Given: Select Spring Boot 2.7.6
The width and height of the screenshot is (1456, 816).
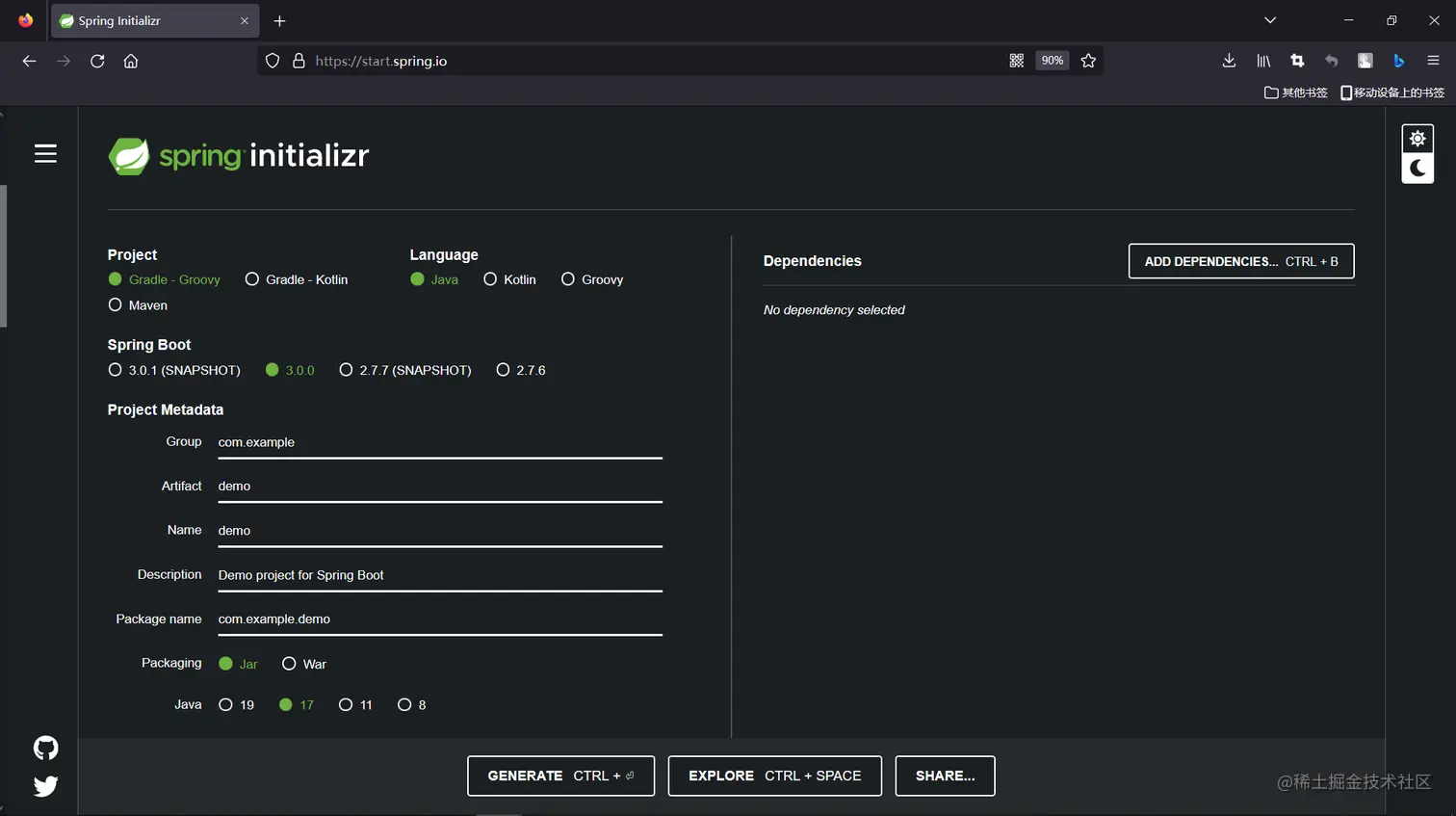Looking at the screenshot, I should [521, 370].
